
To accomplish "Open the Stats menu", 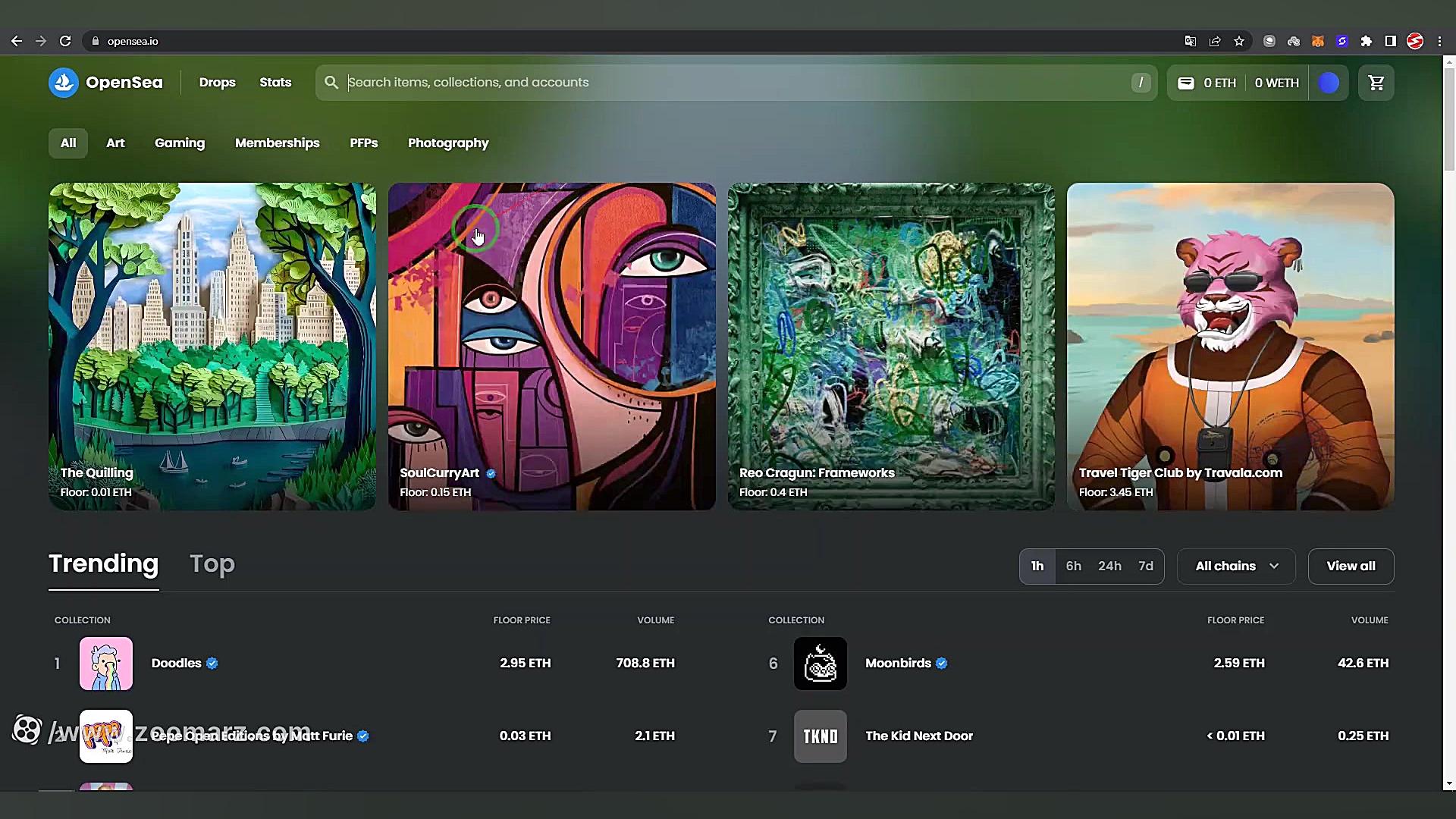I will coord(275,83).
